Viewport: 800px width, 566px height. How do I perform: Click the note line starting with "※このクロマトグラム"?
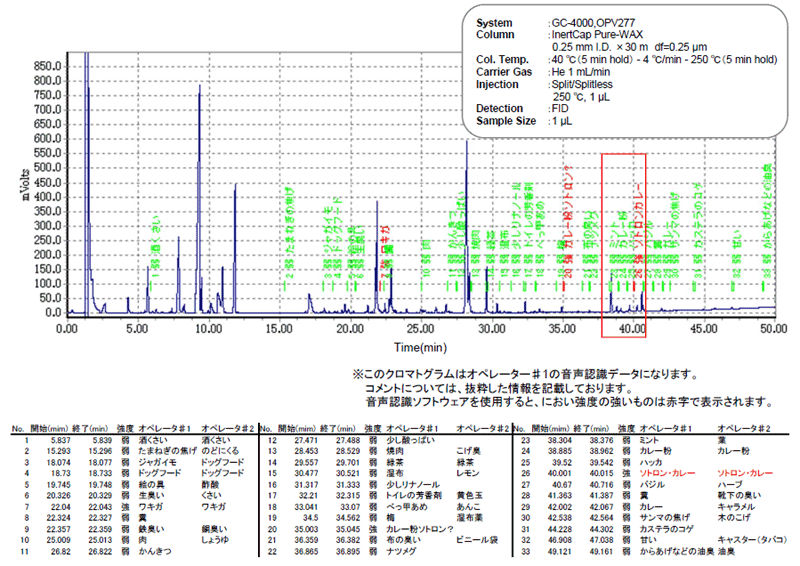click(x=526, y=375)
